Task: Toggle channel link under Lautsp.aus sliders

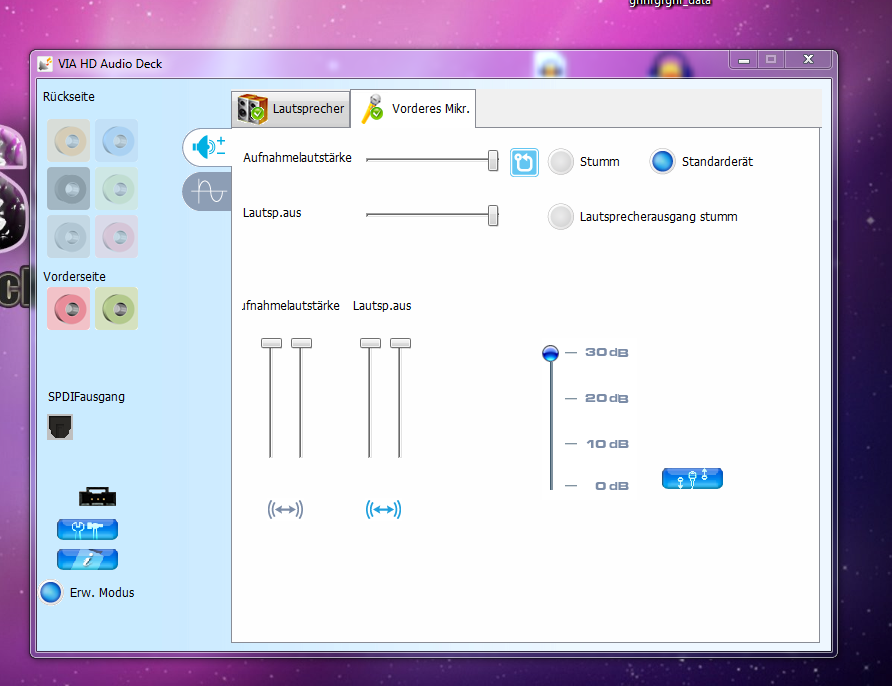Action: [x=383, y=509]
